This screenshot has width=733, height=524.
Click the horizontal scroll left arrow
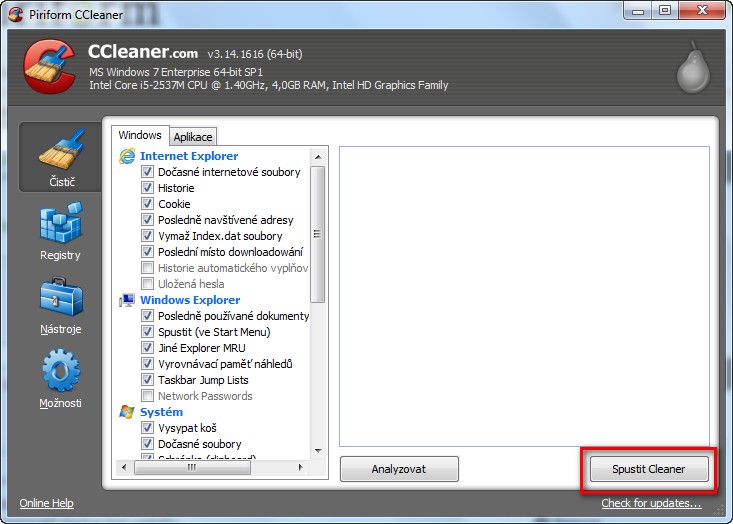(x=123, y=467)
